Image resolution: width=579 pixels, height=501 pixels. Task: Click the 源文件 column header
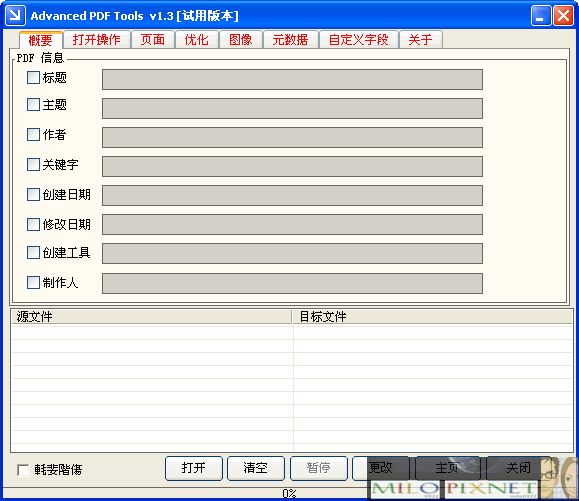(x=151, y=317)
